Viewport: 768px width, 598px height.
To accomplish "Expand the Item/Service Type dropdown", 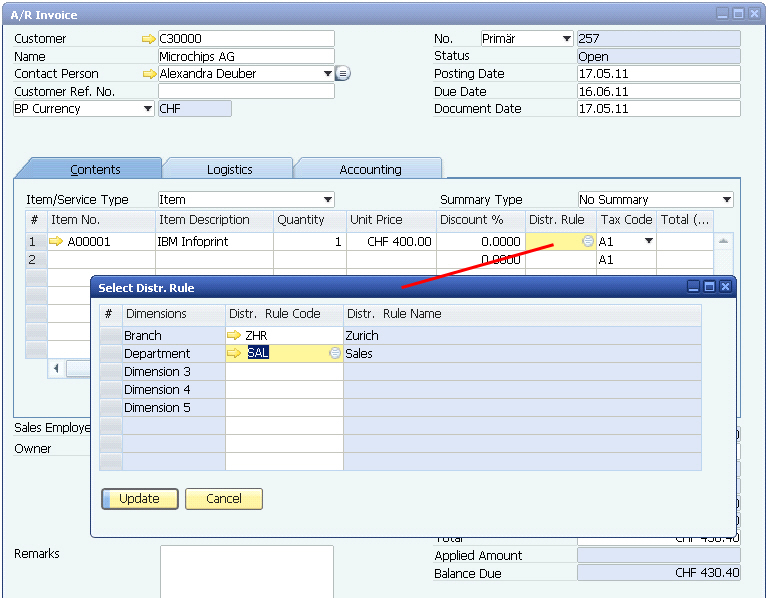I will pyautogui.click(x=328, y=200).
